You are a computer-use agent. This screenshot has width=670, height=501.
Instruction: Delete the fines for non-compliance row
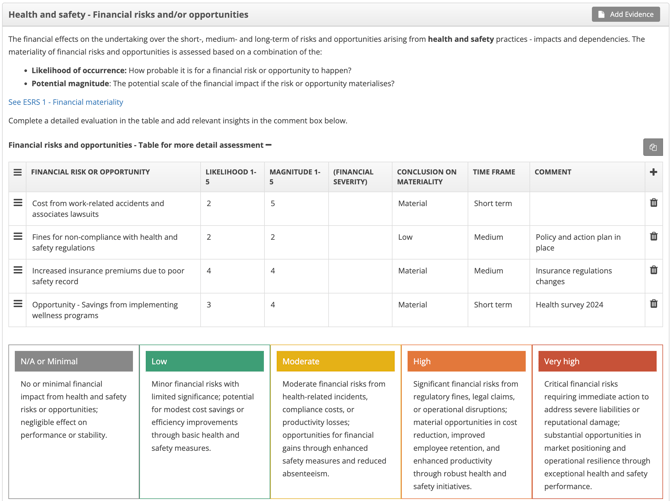[653, 237]
